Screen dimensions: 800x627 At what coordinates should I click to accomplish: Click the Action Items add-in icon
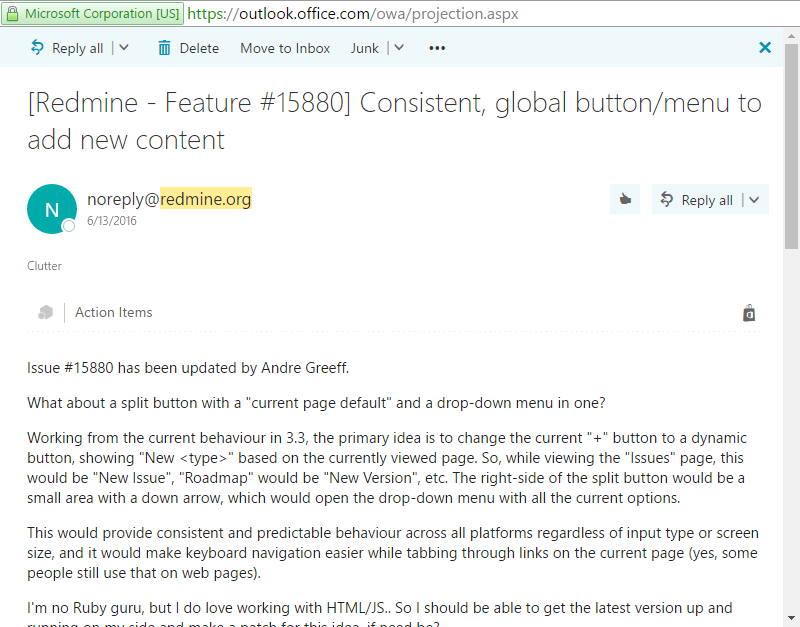(x=45, y=312)
